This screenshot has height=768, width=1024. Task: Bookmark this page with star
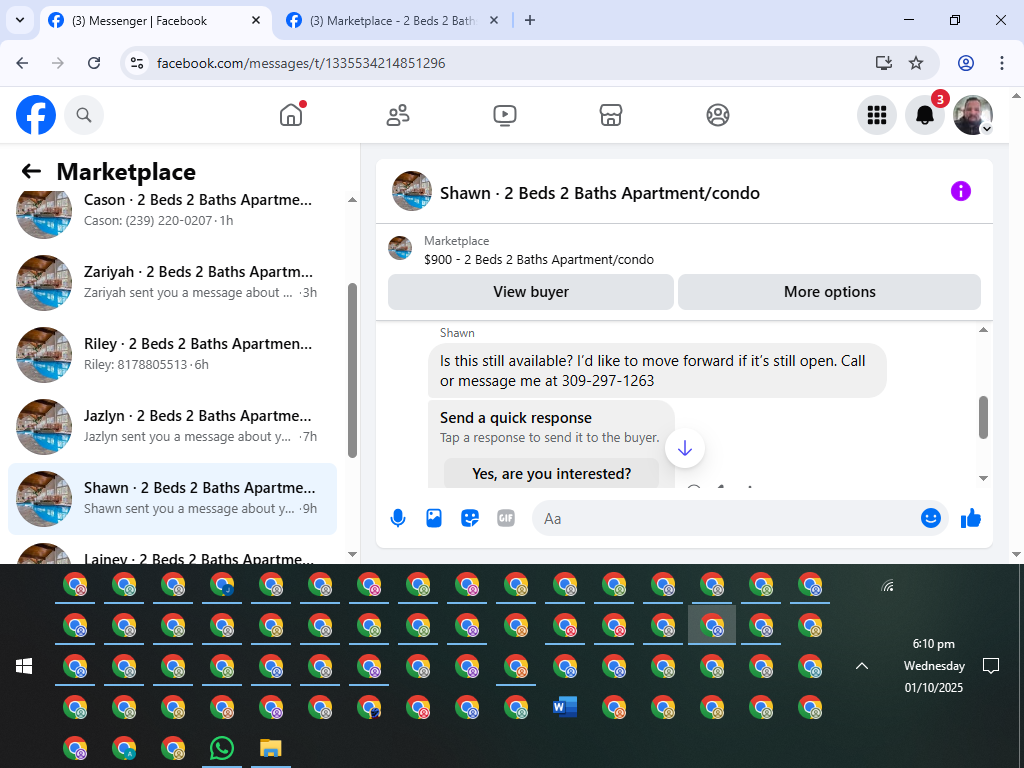[916, 63]
